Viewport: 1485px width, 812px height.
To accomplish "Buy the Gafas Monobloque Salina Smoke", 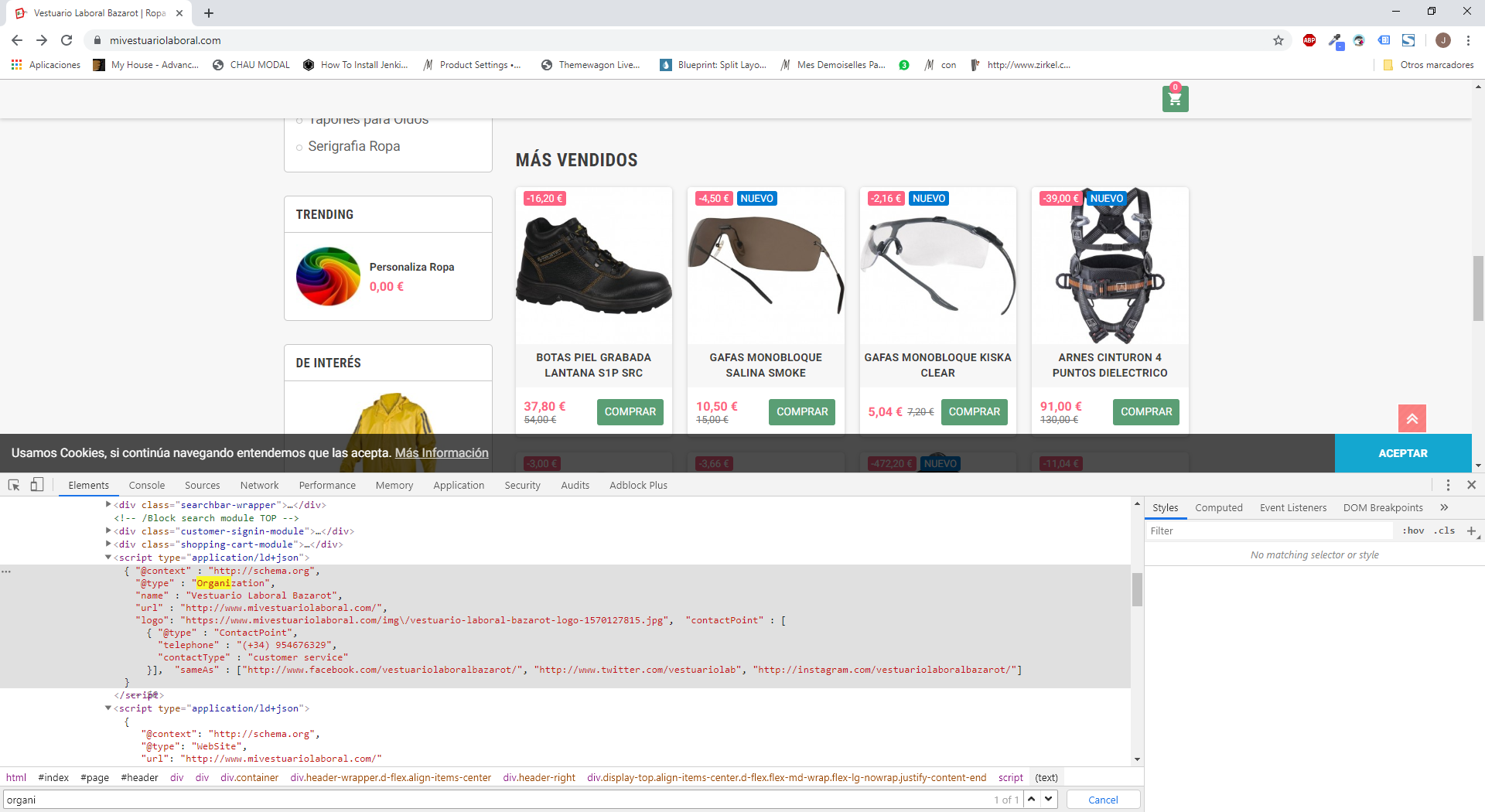I will click(802, 412).
